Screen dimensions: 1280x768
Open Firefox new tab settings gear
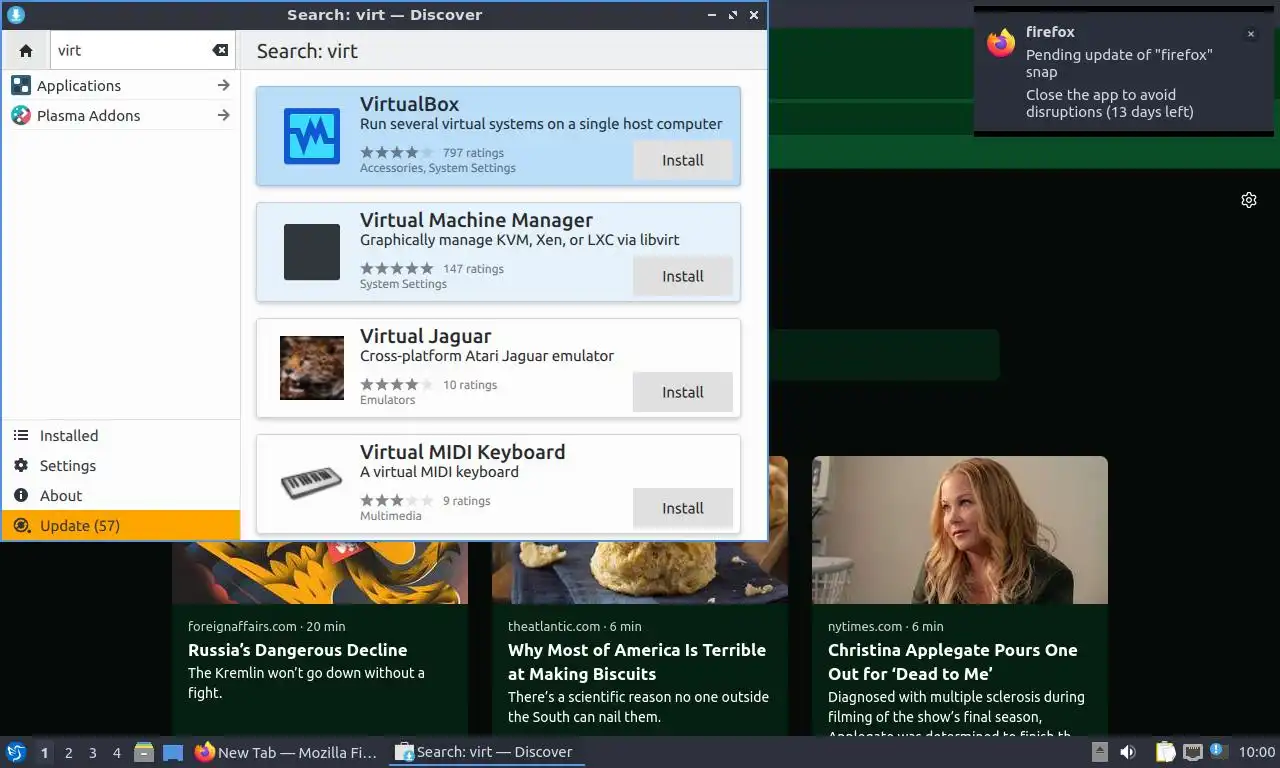click(x=1249, y=200)
